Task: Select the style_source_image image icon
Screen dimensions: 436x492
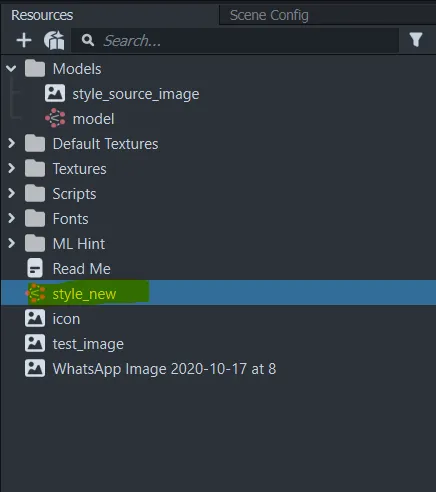Action: (x=55, y=93)
